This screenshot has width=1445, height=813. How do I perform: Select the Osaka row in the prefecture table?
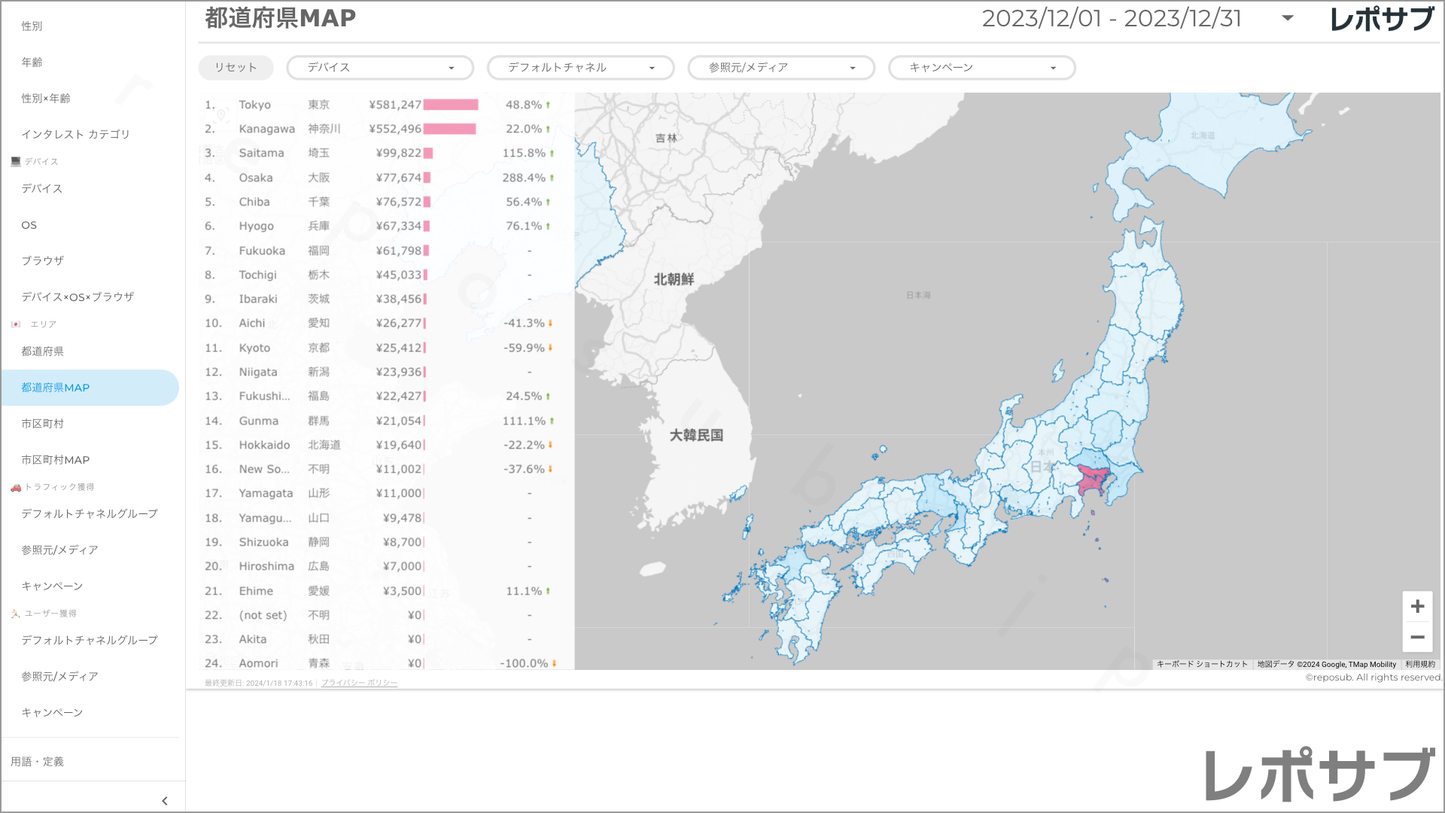(x=256, y=178)
